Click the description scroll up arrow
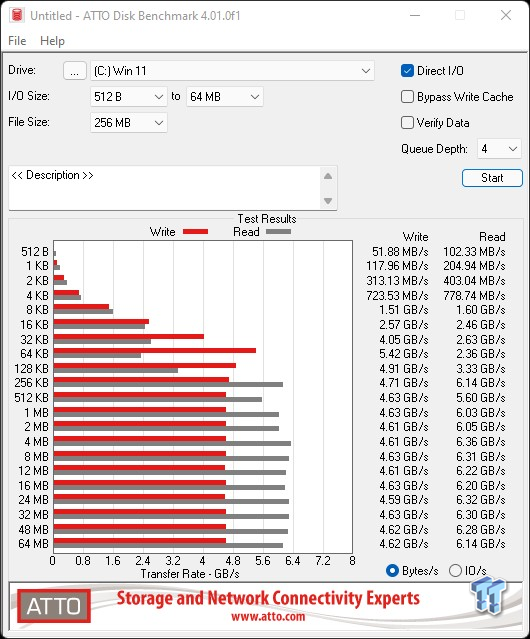The image size is (530, 639). tap(328, 176)
